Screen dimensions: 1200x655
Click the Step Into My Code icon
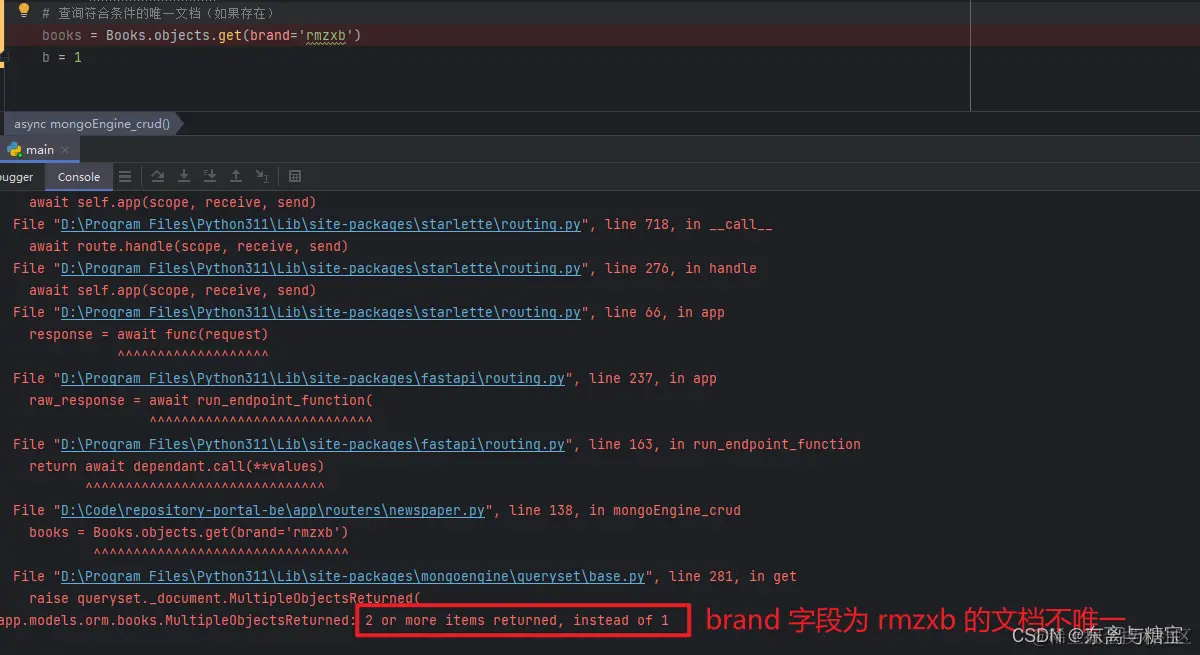[x=210, y=176]
